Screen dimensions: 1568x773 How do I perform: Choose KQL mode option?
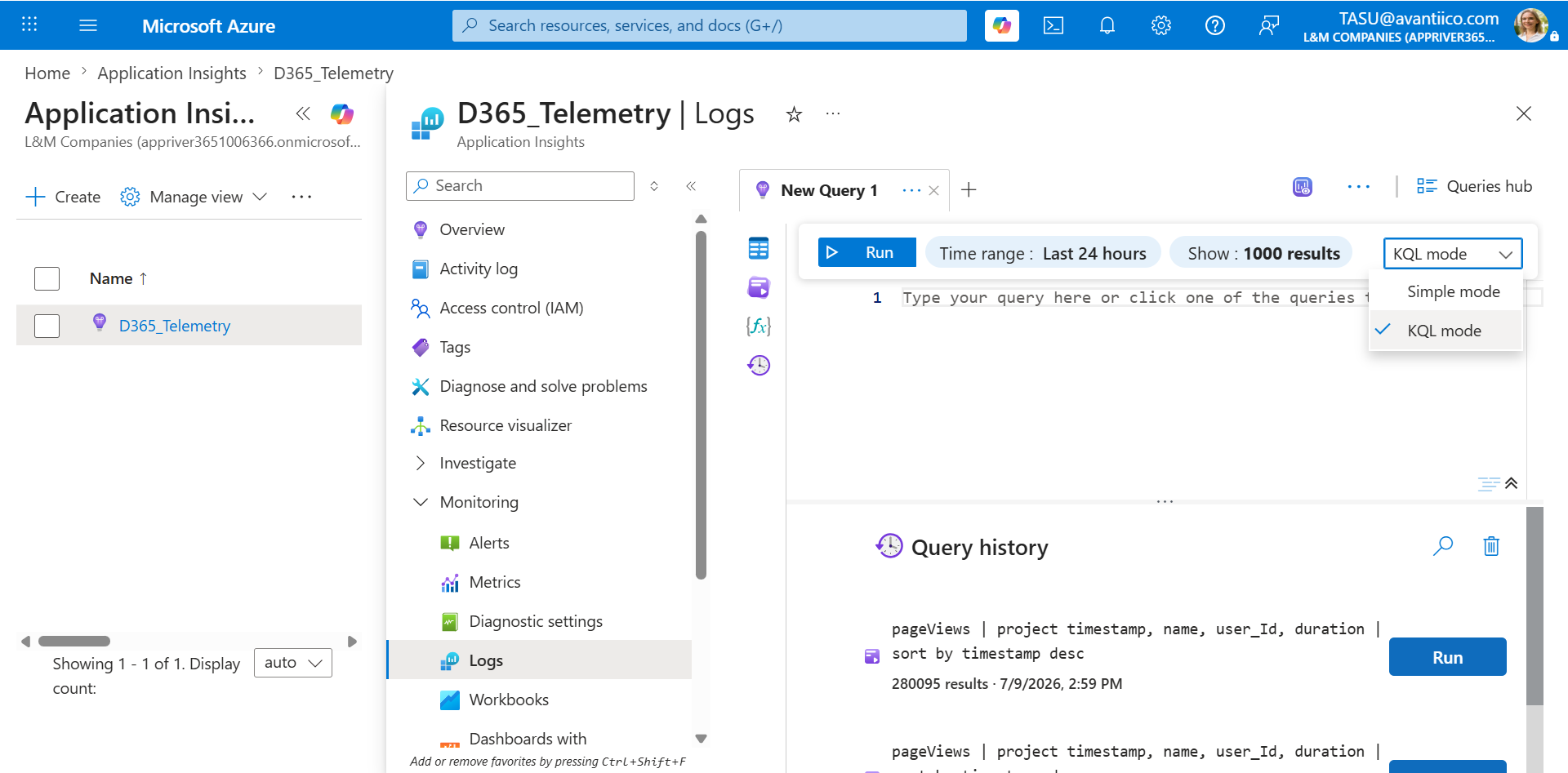pos(1445,331)
